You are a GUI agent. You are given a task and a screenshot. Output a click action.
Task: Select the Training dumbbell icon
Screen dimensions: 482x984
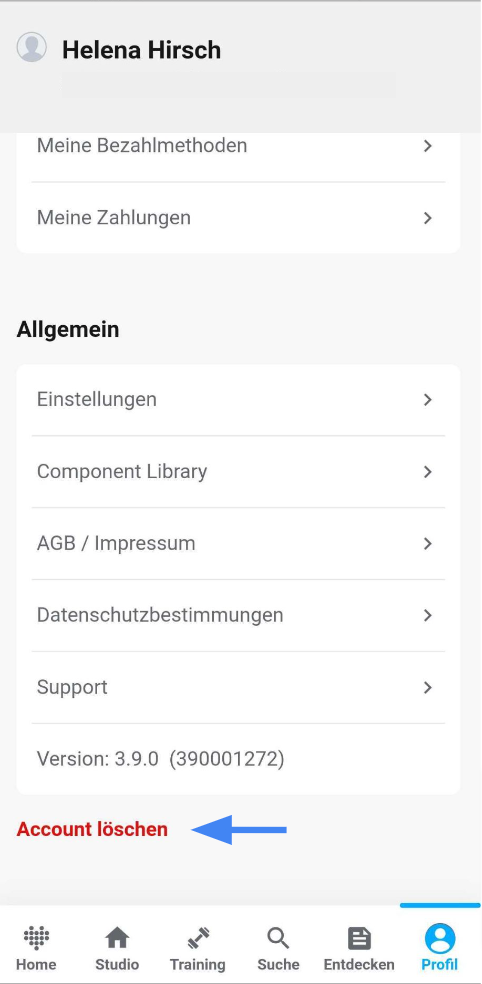197,938
